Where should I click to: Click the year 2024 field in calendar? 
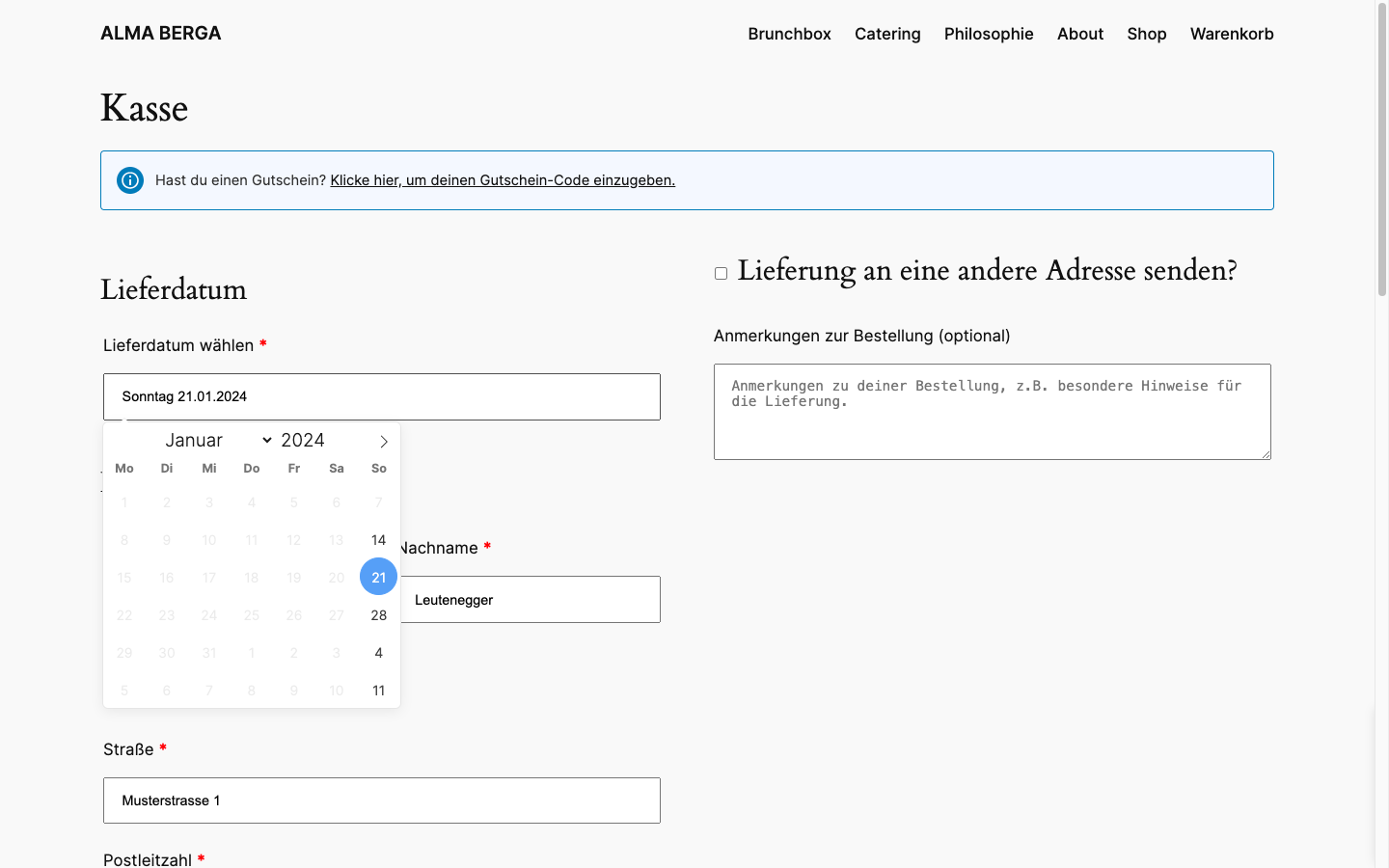[x=303, y=441]
